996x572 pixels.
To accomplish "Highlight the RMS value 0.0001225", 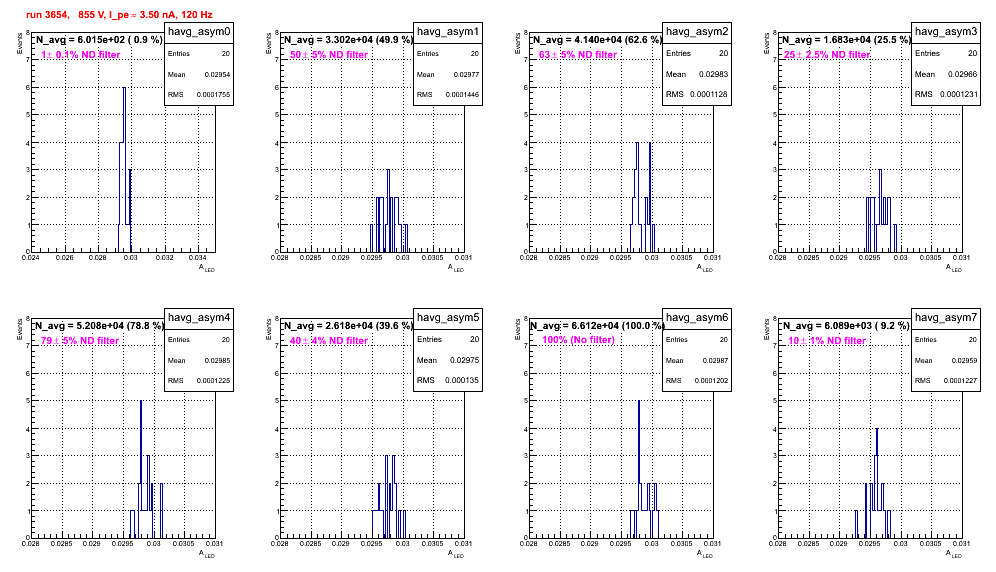I will [213, 381].
